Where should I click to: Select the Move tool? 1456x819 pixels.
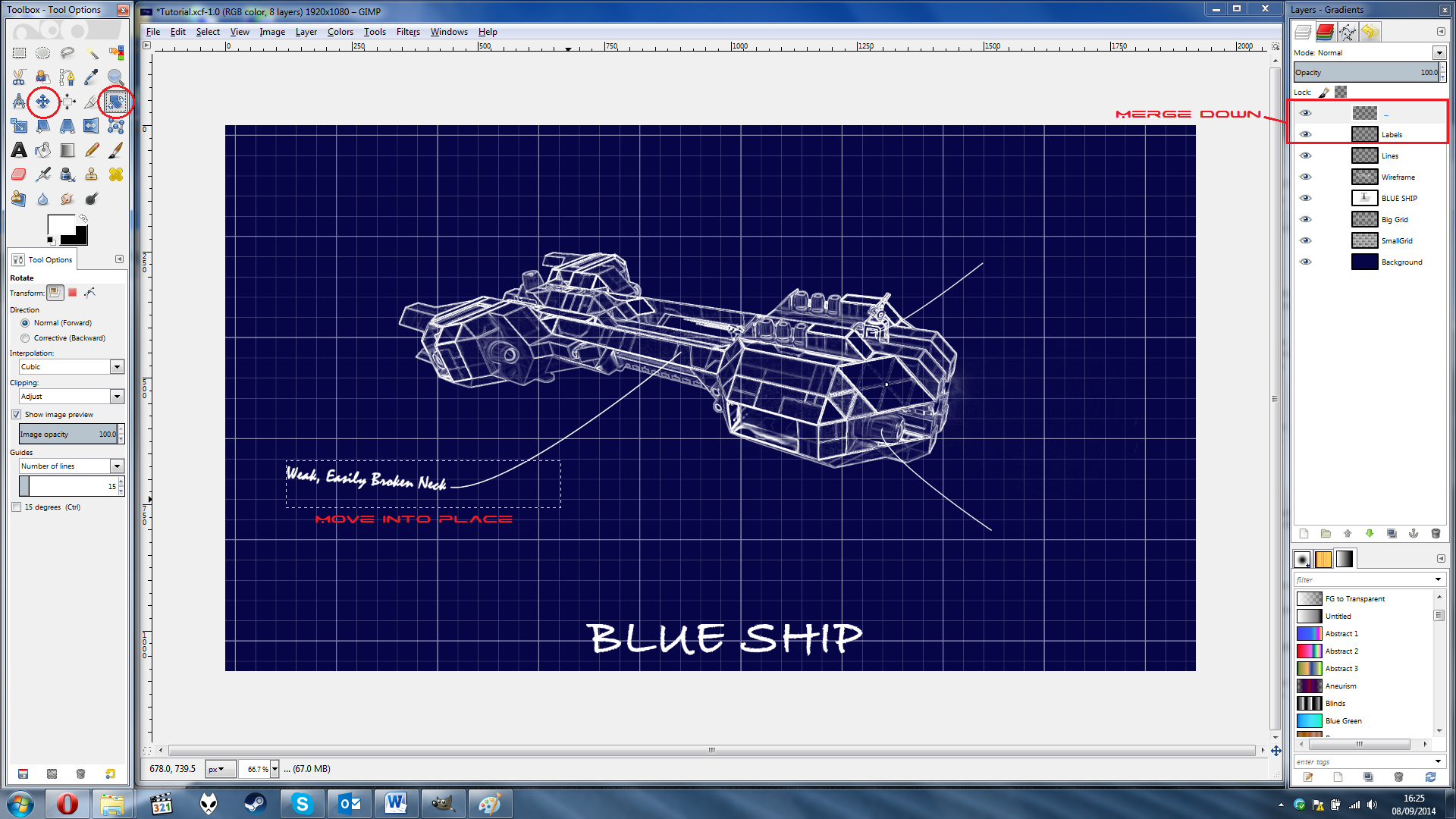point(43,102)
